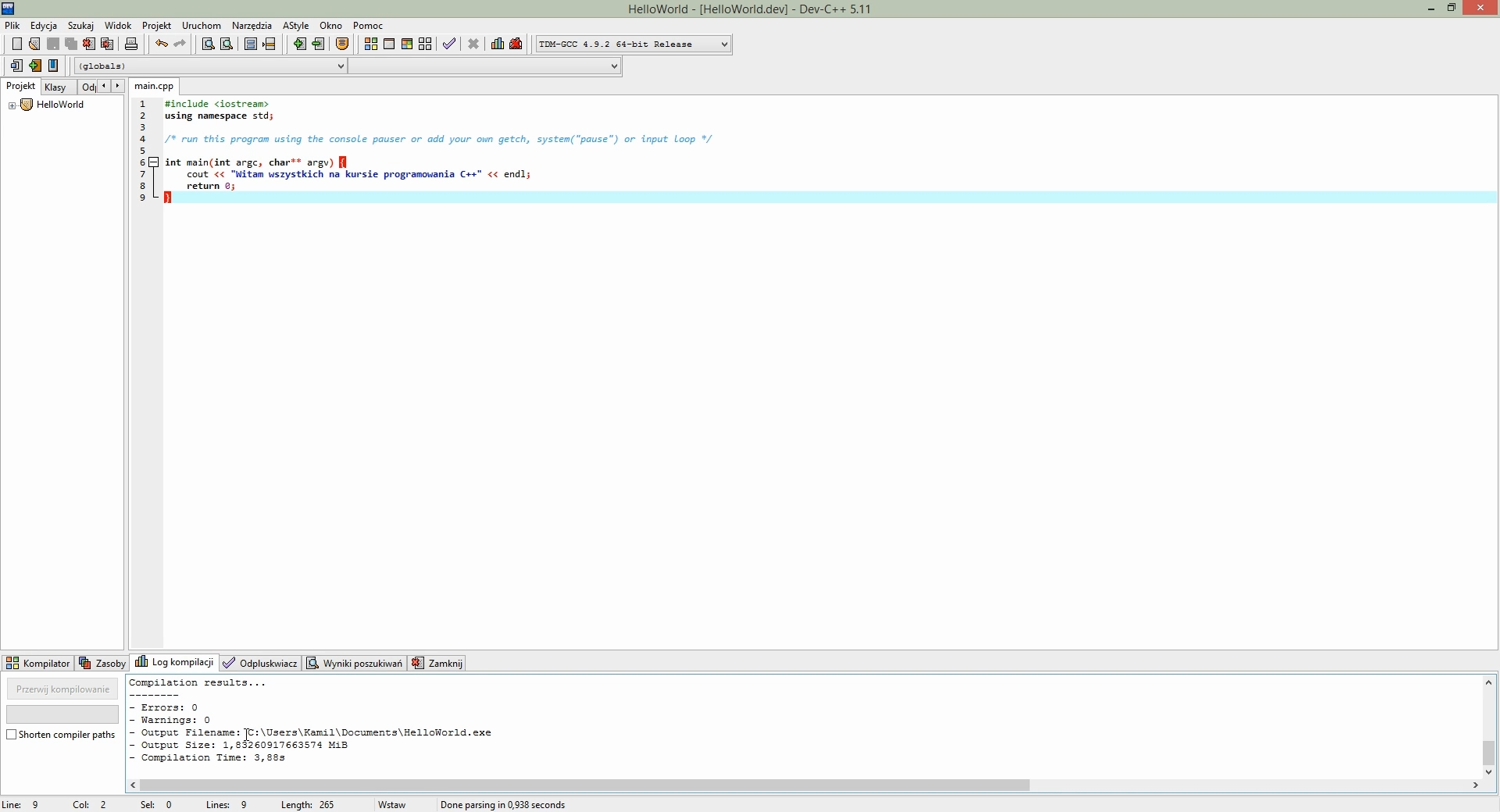
Task: Open the profile analysis bar chart icon
Action: (x=498, y=45)
